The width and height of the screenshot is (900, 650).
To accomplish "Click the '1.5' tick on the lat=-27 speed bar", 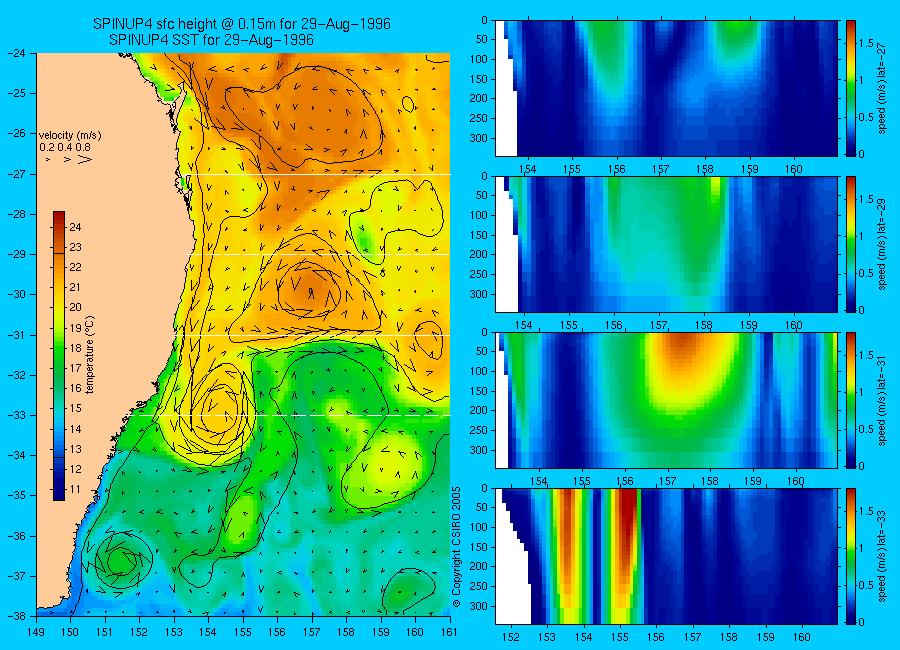I will (866, 44).
